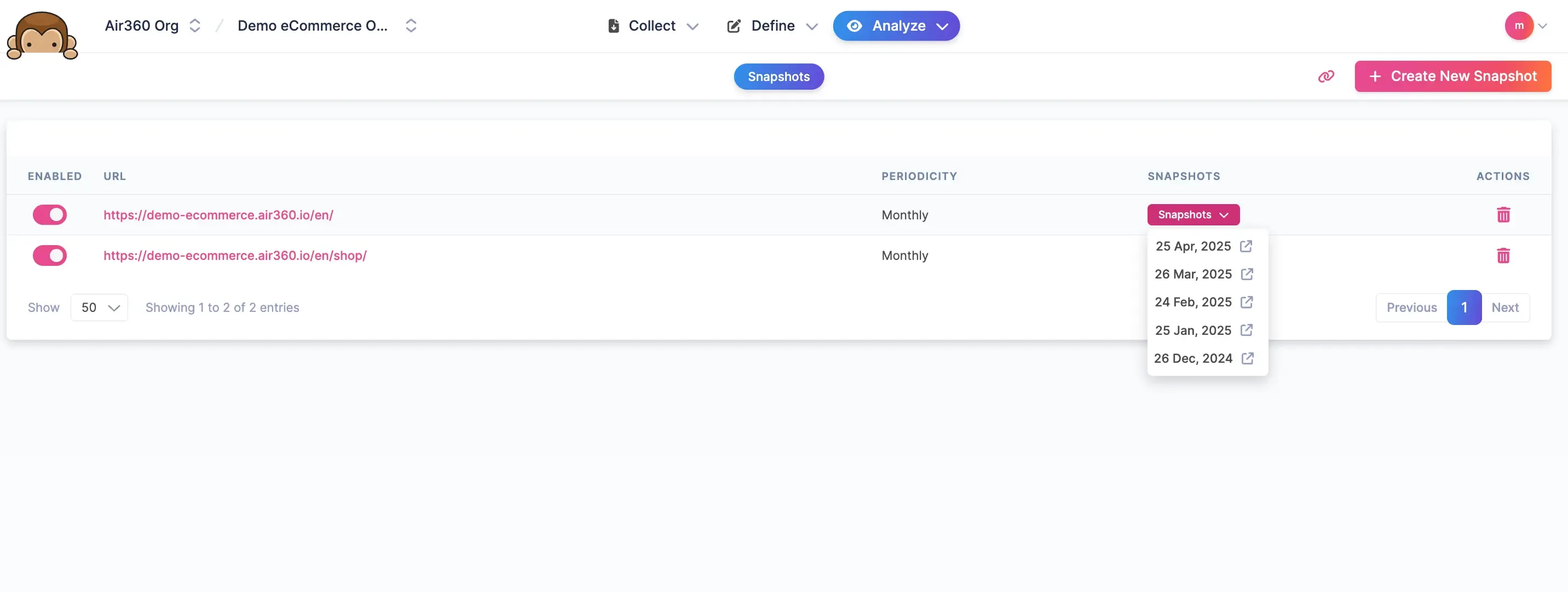Click the eye icon inside Analyze button
The width and height of the screenshot is (1568, 592).
click(x=855, y=26)
